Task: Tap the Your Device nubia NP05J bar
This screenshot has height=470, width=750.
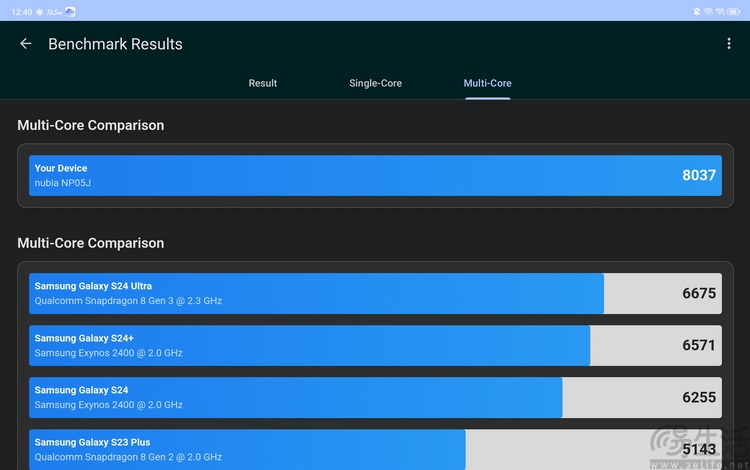Action: click(x=375, y=175)
